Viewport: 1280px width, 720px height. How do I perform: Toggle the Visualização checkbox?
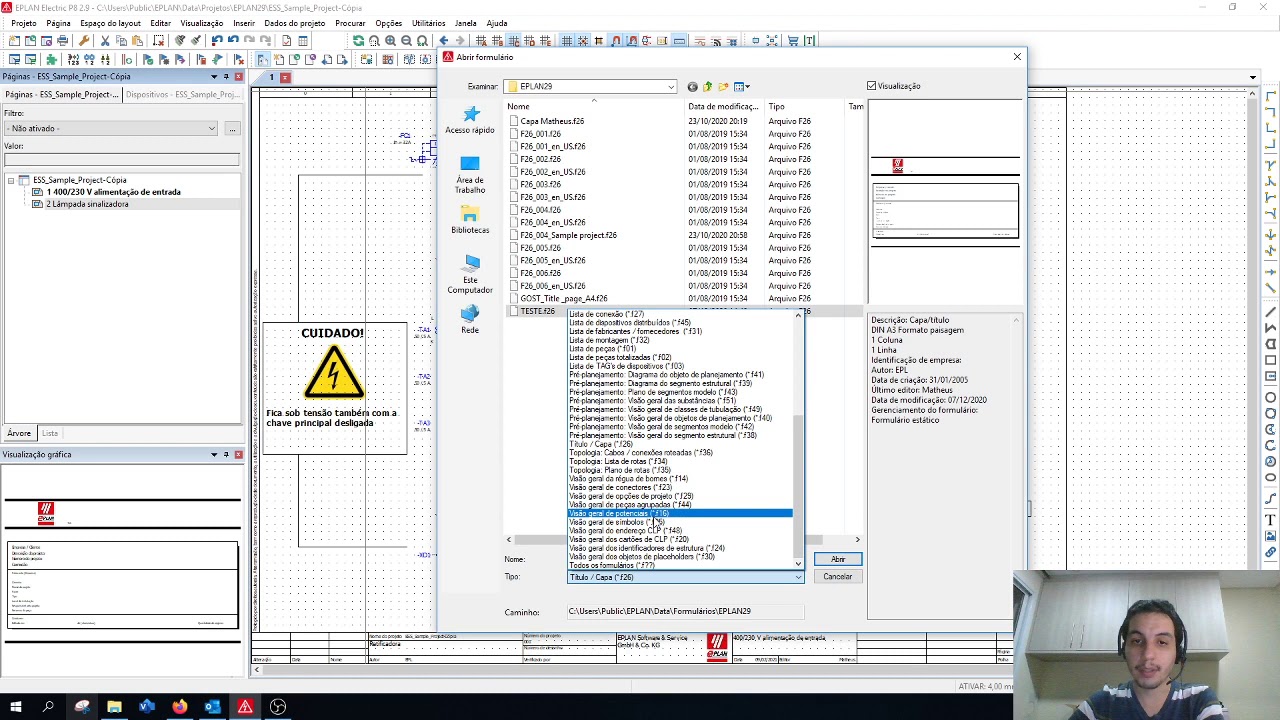pyautogui.click(x=872, y=86)
